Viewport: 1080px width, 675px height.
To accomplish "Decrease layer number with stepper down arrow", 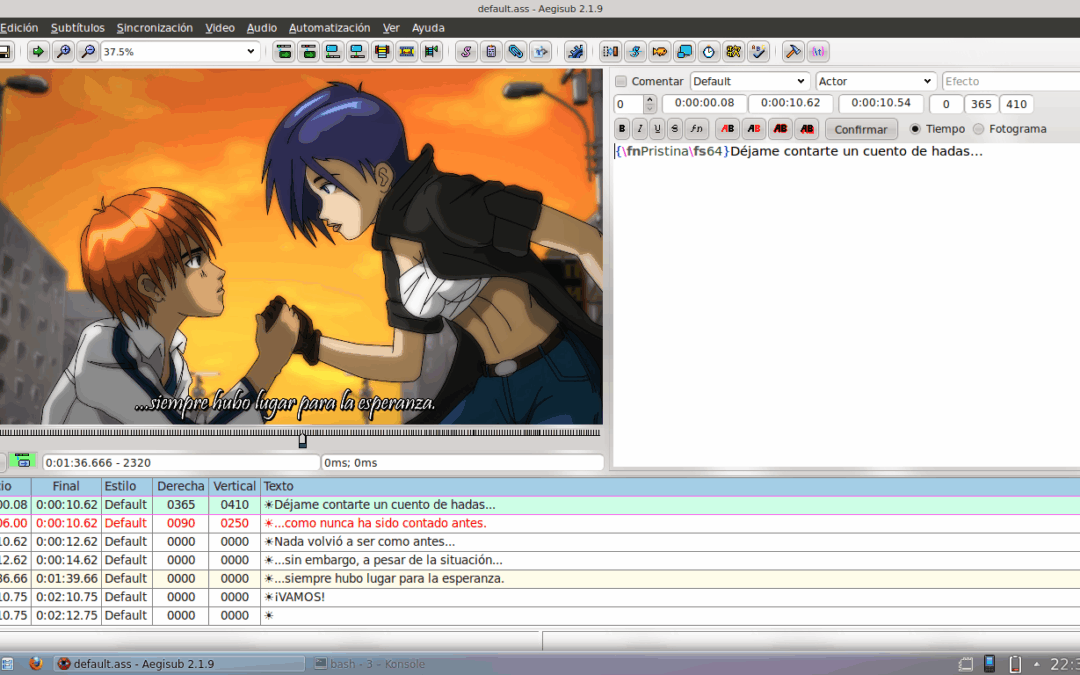I will click(650, 109).
